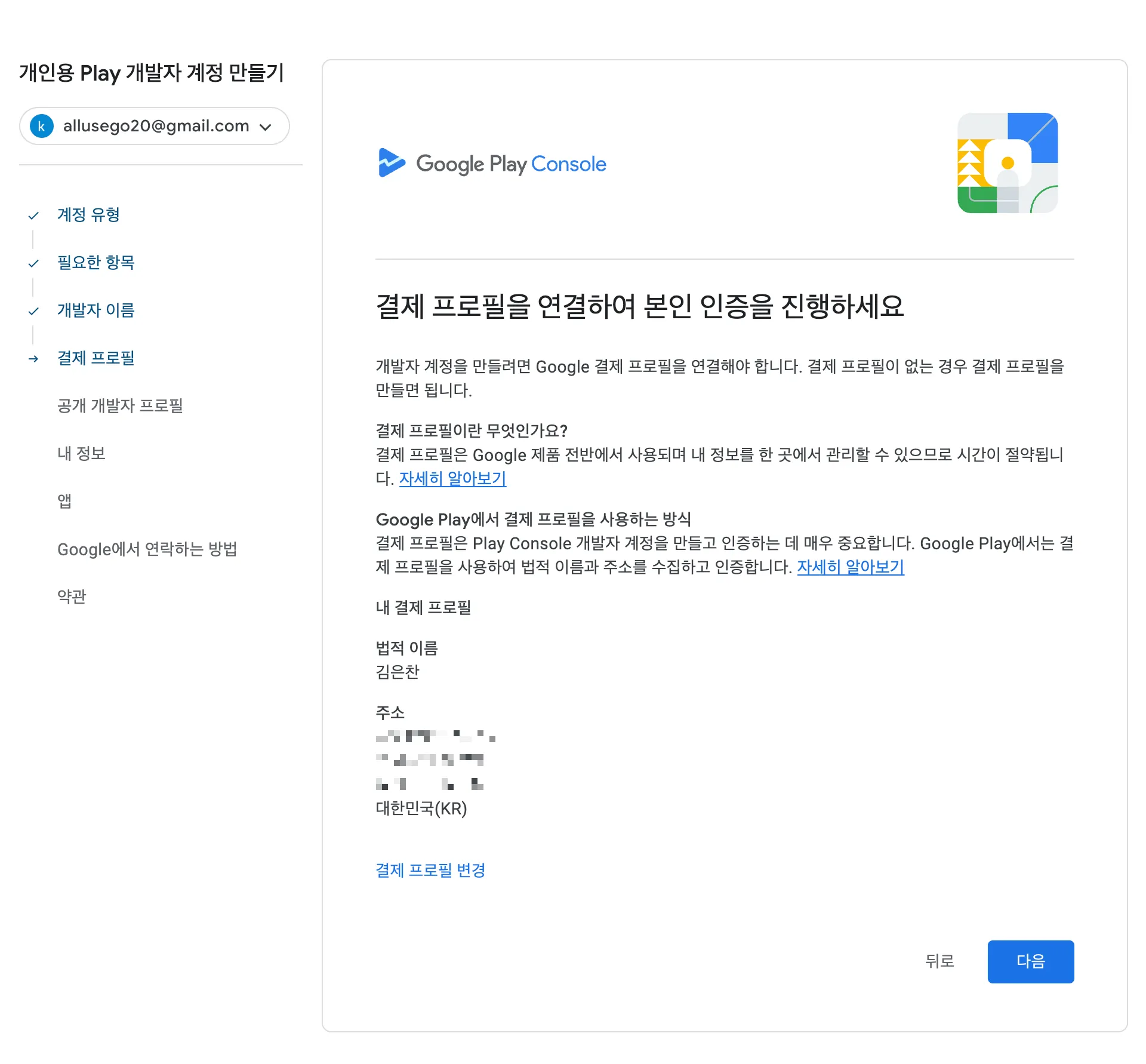Click the arrow beside 결제 프로필 step
The height and width of the screenshot is (1064, 1146).
point(33,359)
